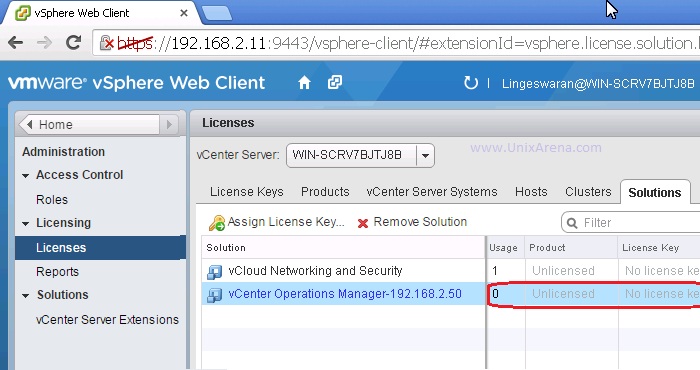Screen dimensions: 700x370
Task: Open Reports in the navigator
Action: [57, 272]
